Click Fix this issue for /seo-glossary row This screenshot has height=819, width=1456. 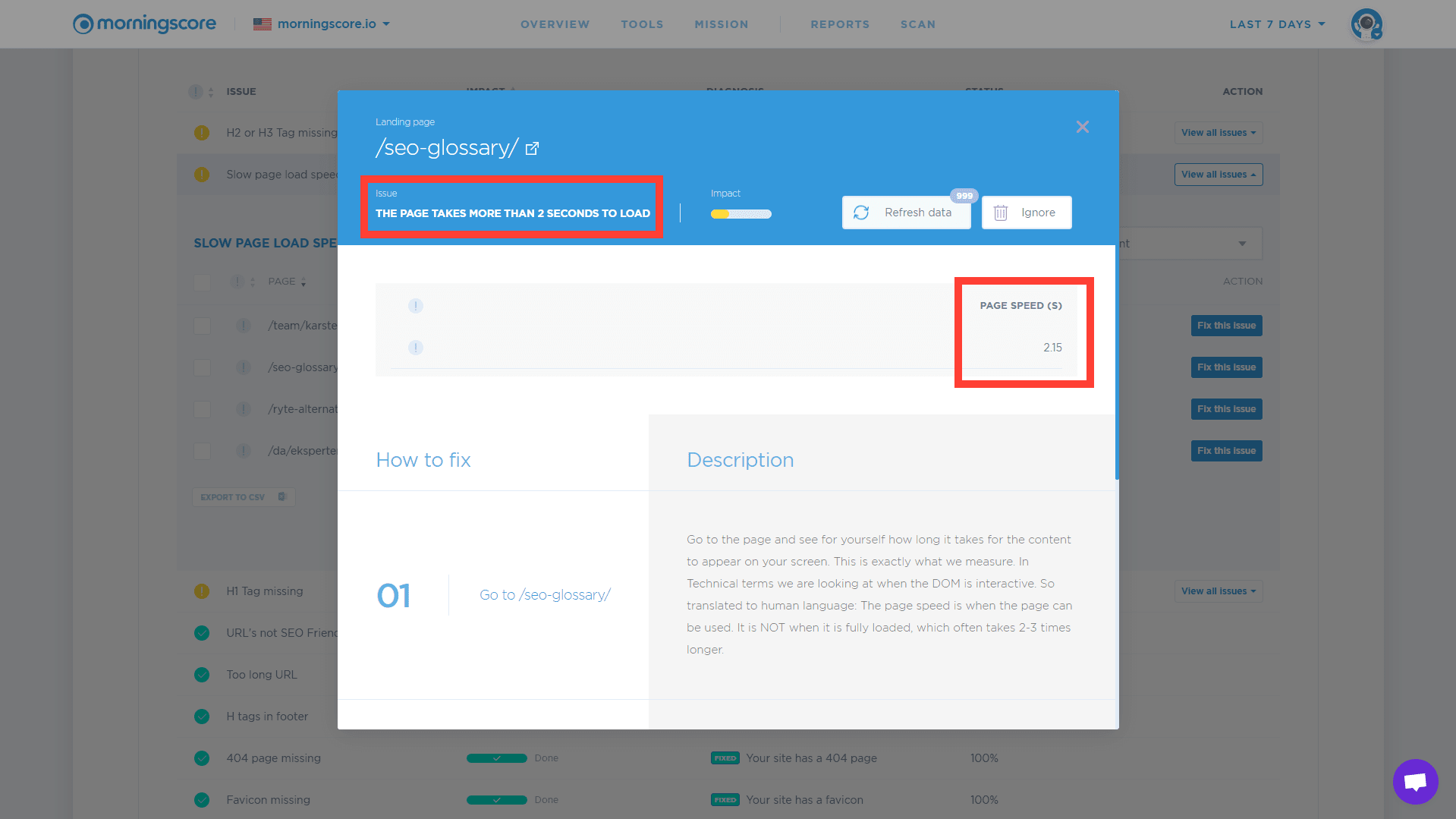1226,367
